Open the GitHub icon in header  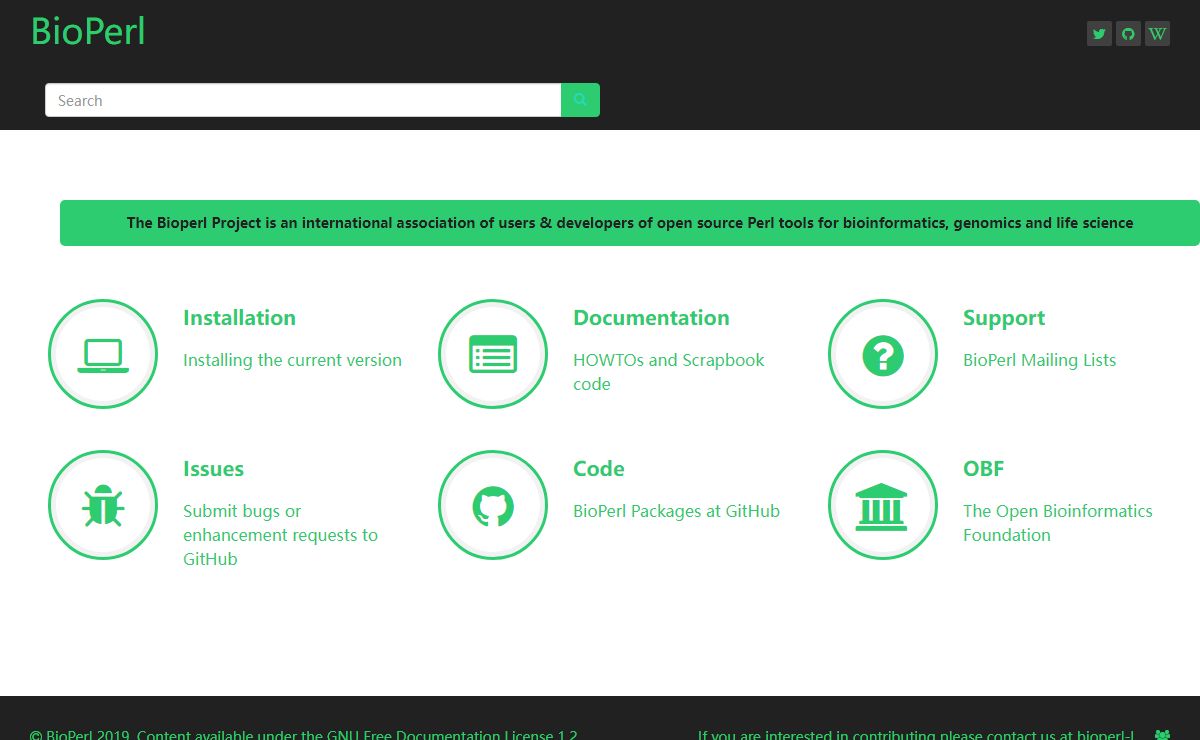point(1128,34)
